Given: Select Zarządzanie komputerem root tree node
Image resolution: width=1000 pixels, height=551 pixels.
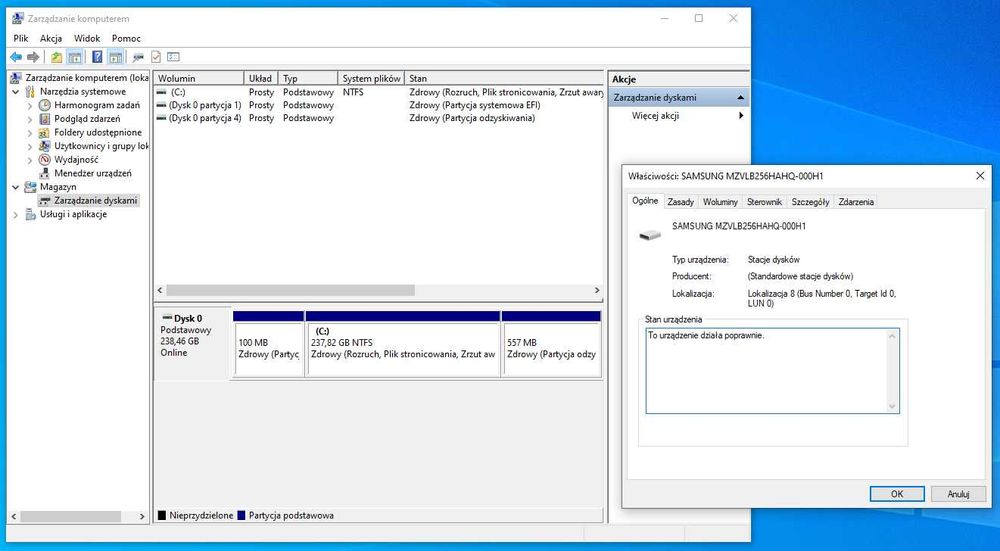Looking at the screenshot, I should [x=86, y=78].
